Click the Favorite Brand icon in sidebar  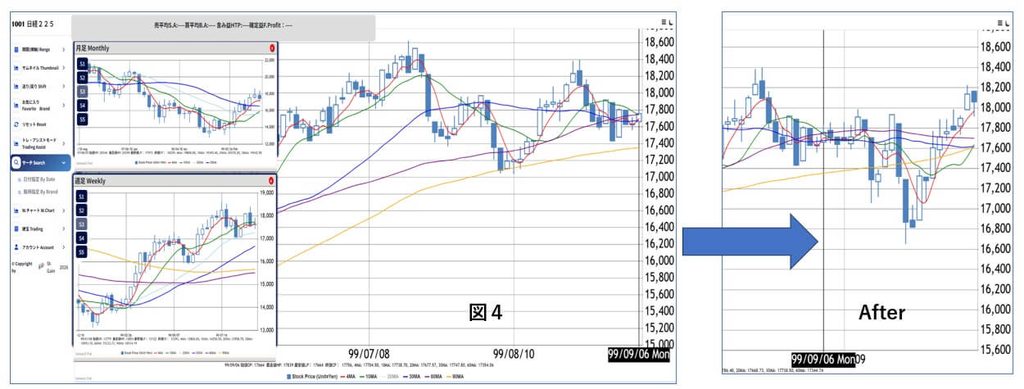[x=16, y=105]
